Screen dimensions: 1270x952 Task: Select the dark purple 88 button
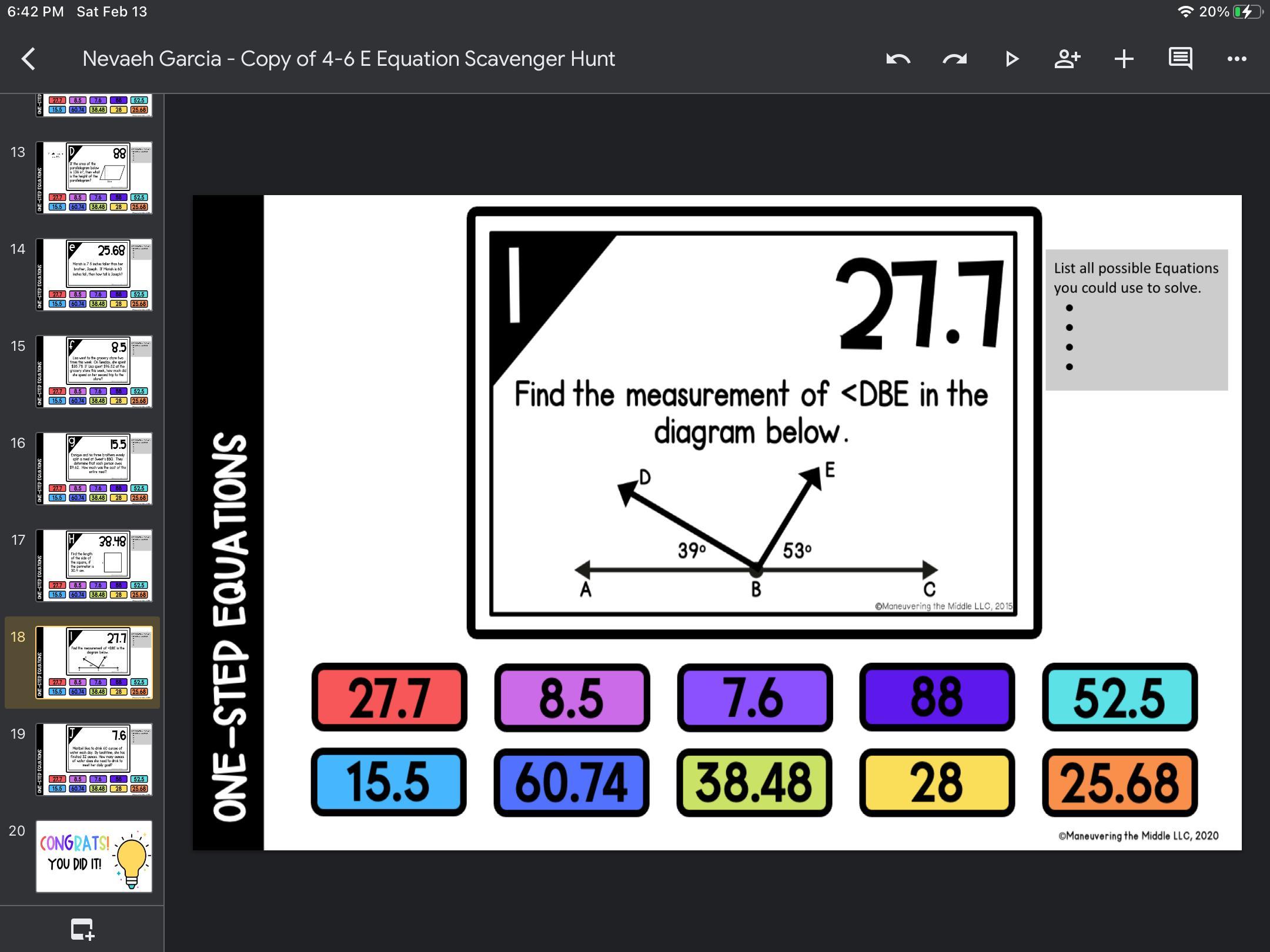pos(937,698)
